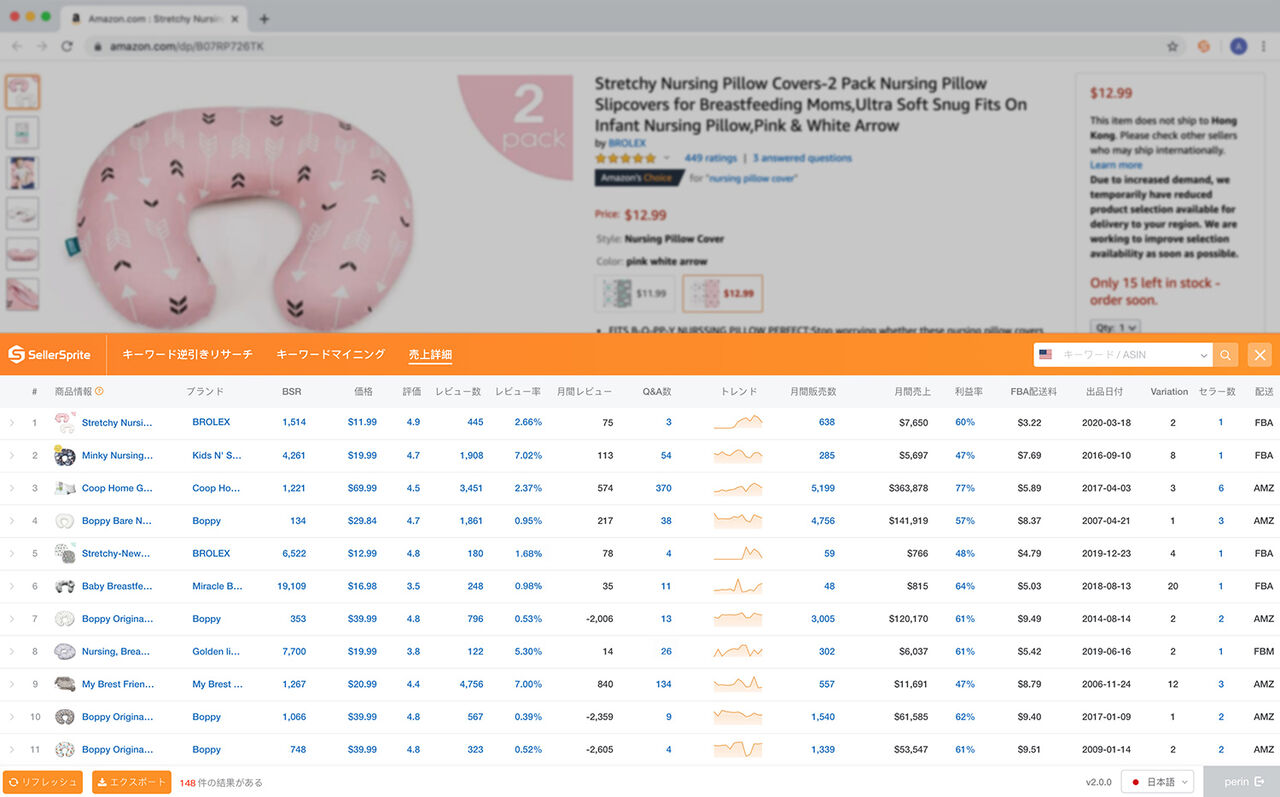Screen dimensions: 1280x797
Task: Select the 売上詳細 tab
Action: coord(430,354)
